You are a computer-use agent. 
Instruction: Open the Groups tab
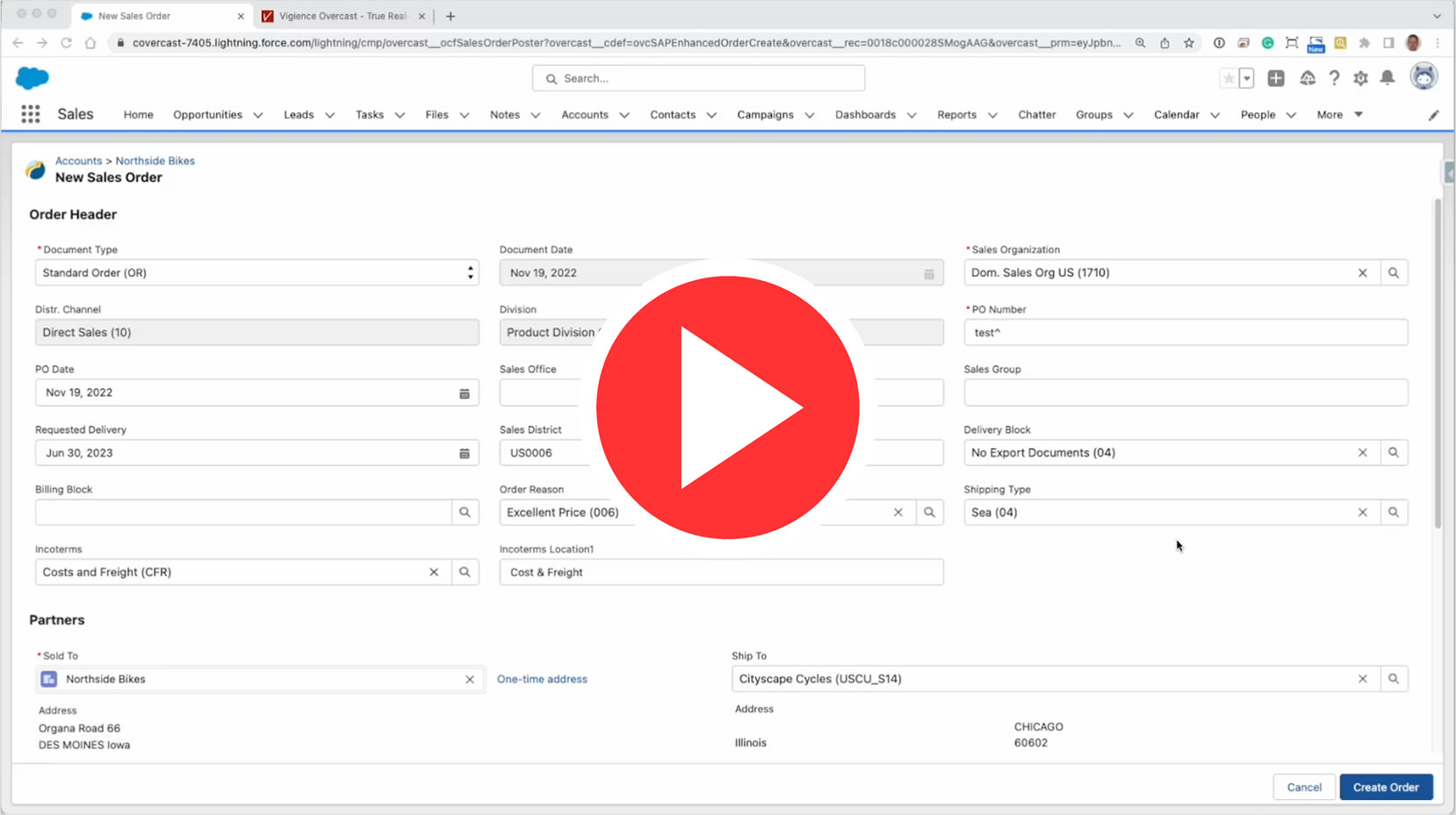1094,115
